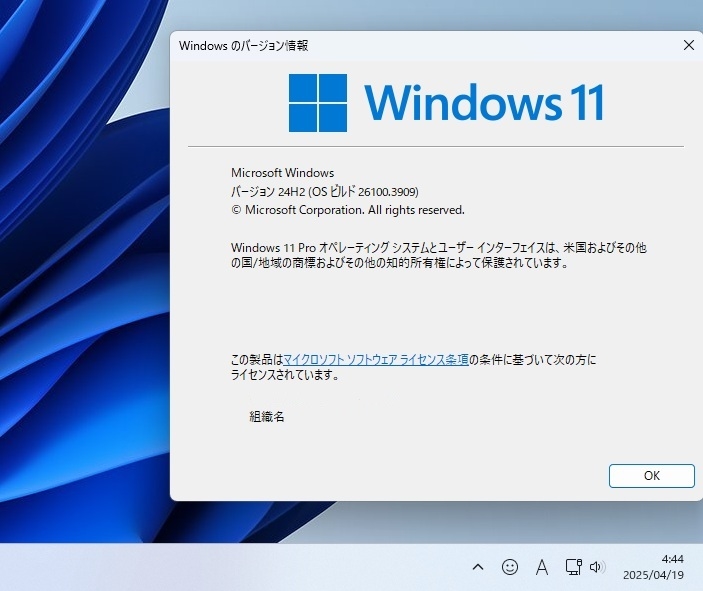This screenshot has height=591, width=703.
Task: Show hidden system tray icons chevron
Action: (x=478, y=567)
